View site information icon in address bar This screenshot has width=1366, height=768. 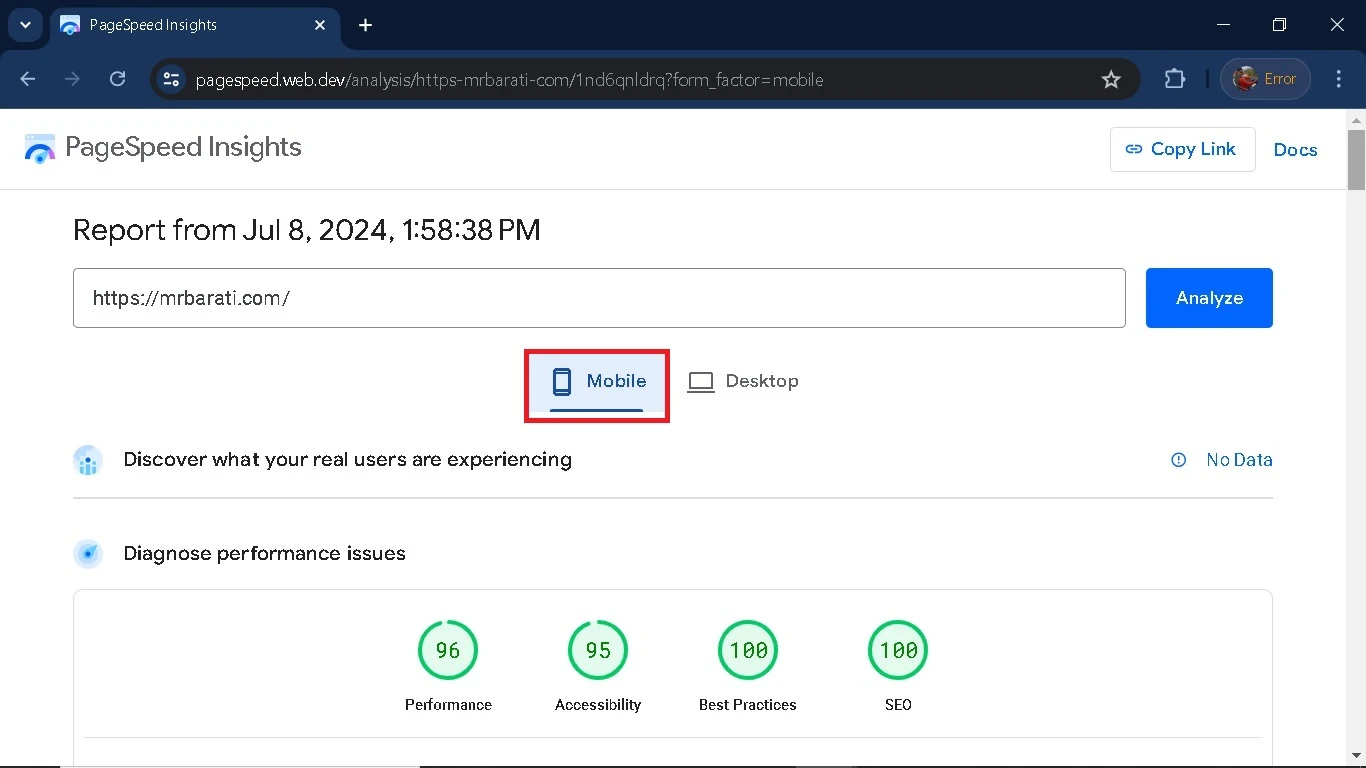171,79
